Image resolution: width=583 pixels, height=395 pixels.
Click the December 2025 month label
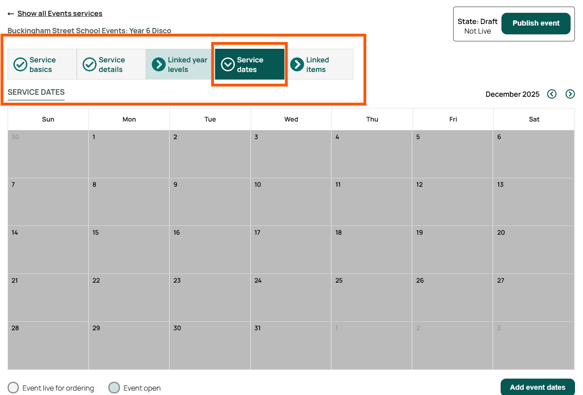pos(512,94)
